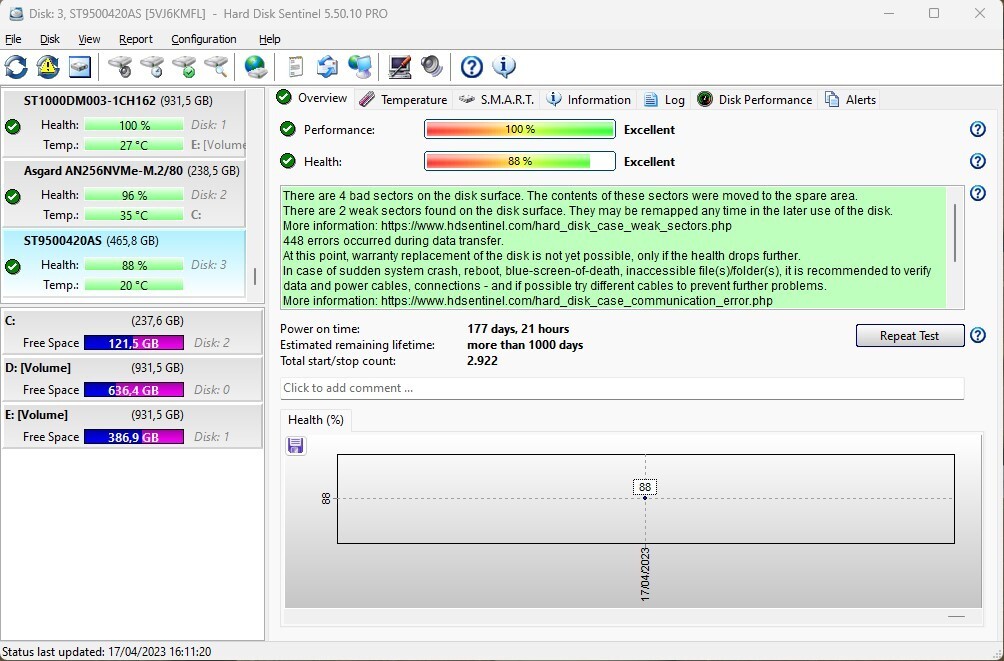Open the monitor with screwdriver configuration icon
Screen dimensions: 1004x661
(x=400, y=67)
